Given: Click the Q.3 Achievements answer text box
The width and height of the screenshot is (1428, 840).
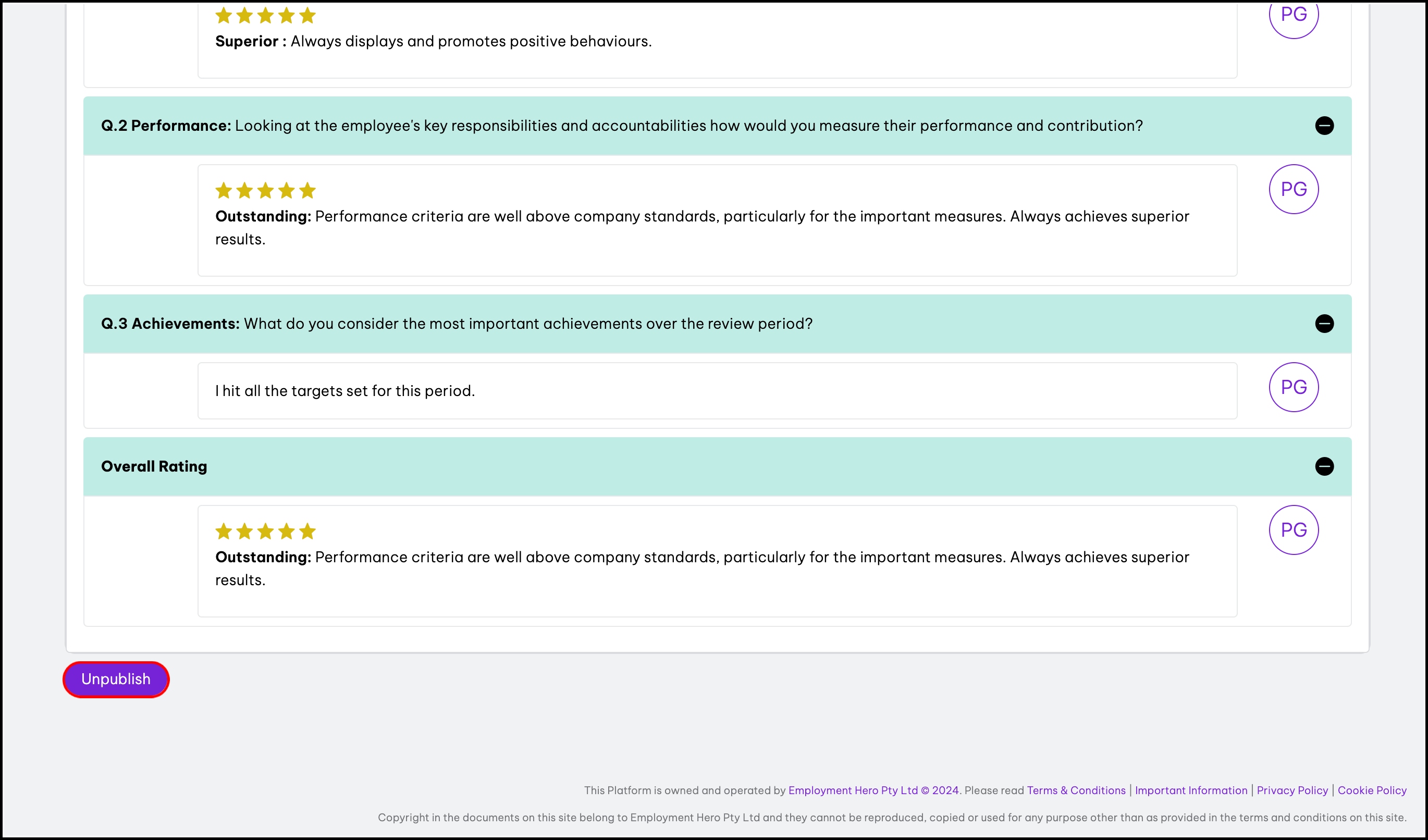Looking at the screenshot, I should tap(717, 391).
